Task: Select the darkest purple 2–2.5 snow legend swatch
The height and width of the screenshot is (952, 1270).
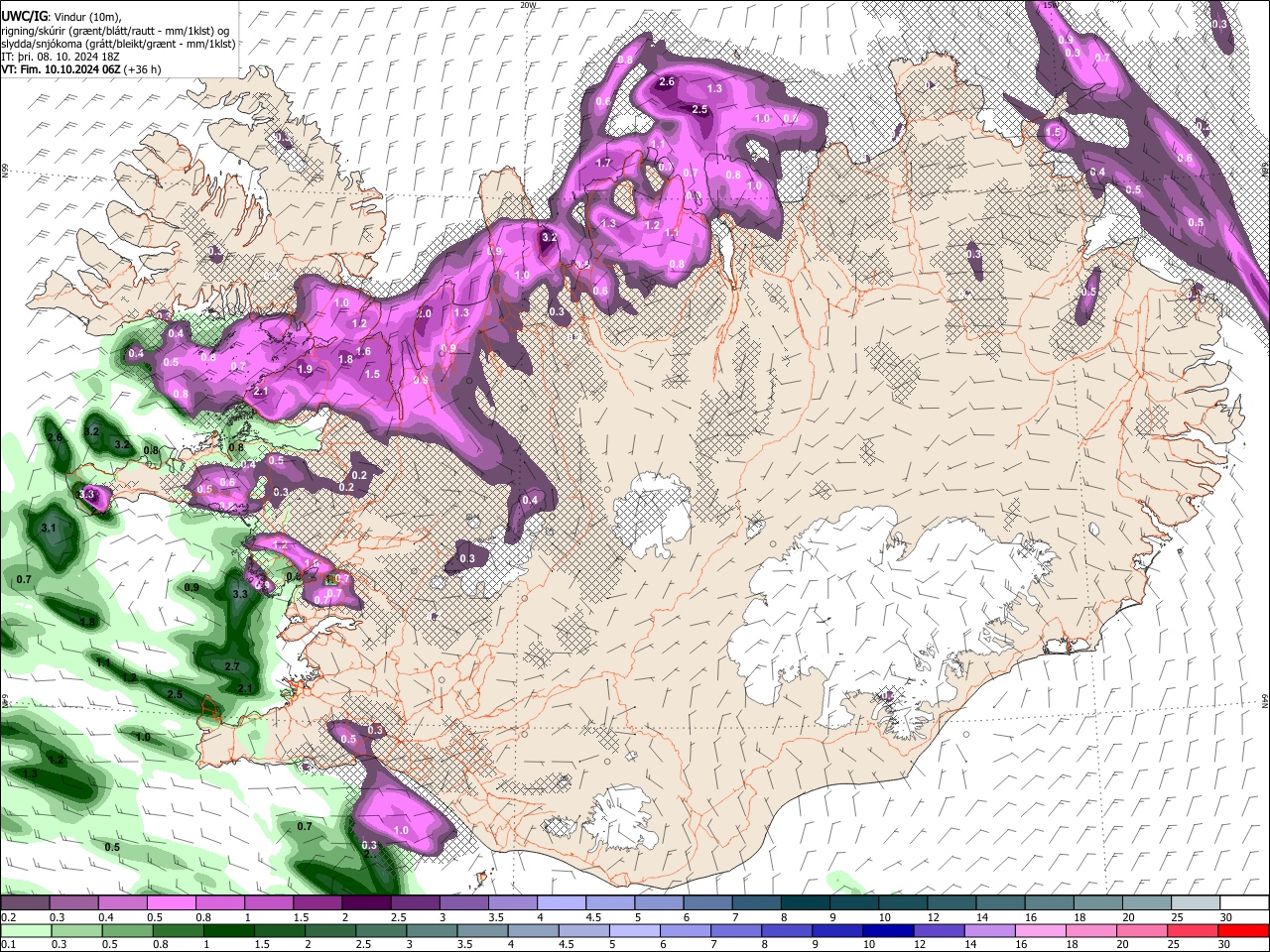Action: point(366,903)
